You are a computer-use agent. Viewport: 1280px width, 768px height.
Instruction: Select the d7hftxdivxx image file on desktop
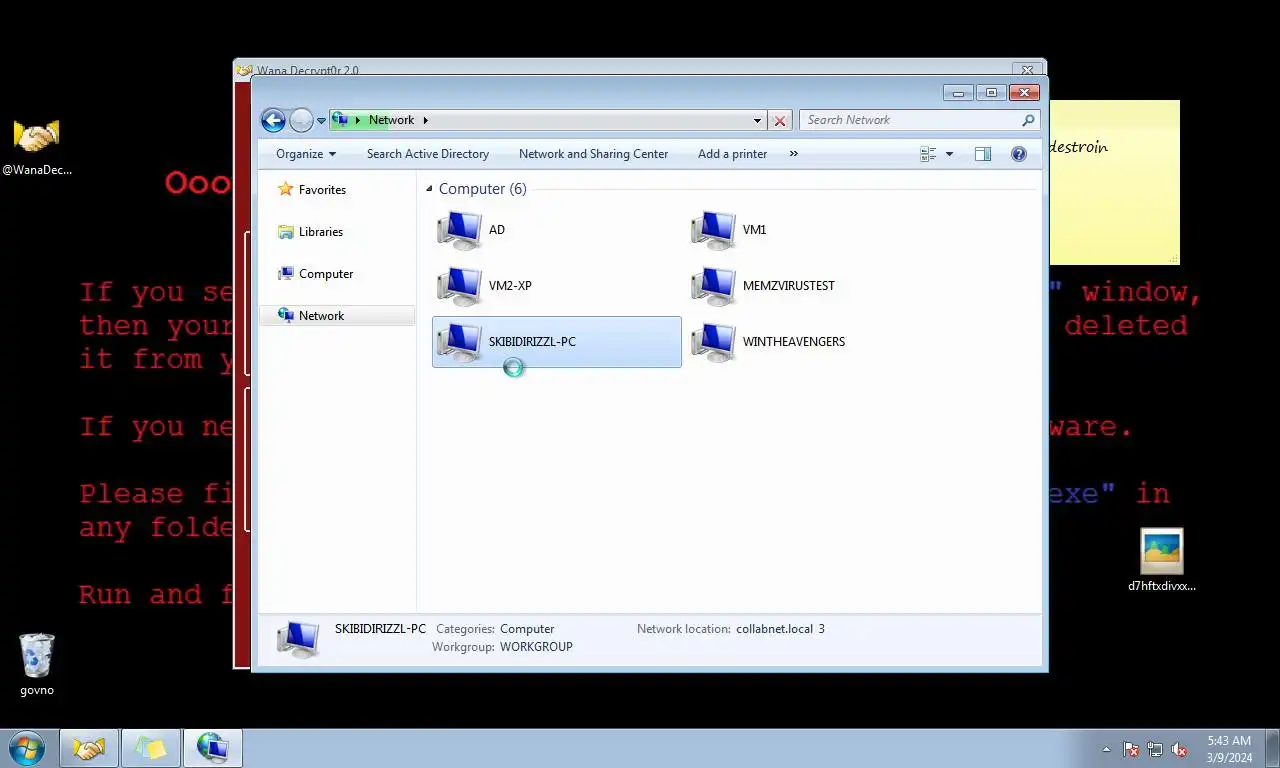point(1161,560)
